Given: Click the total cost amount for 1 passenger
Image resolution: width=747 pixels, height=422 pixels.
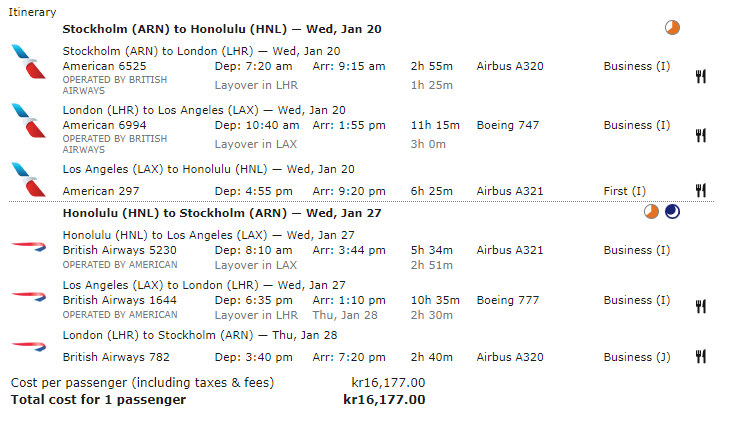Looking at the screenshot, I should pos(384,400).
